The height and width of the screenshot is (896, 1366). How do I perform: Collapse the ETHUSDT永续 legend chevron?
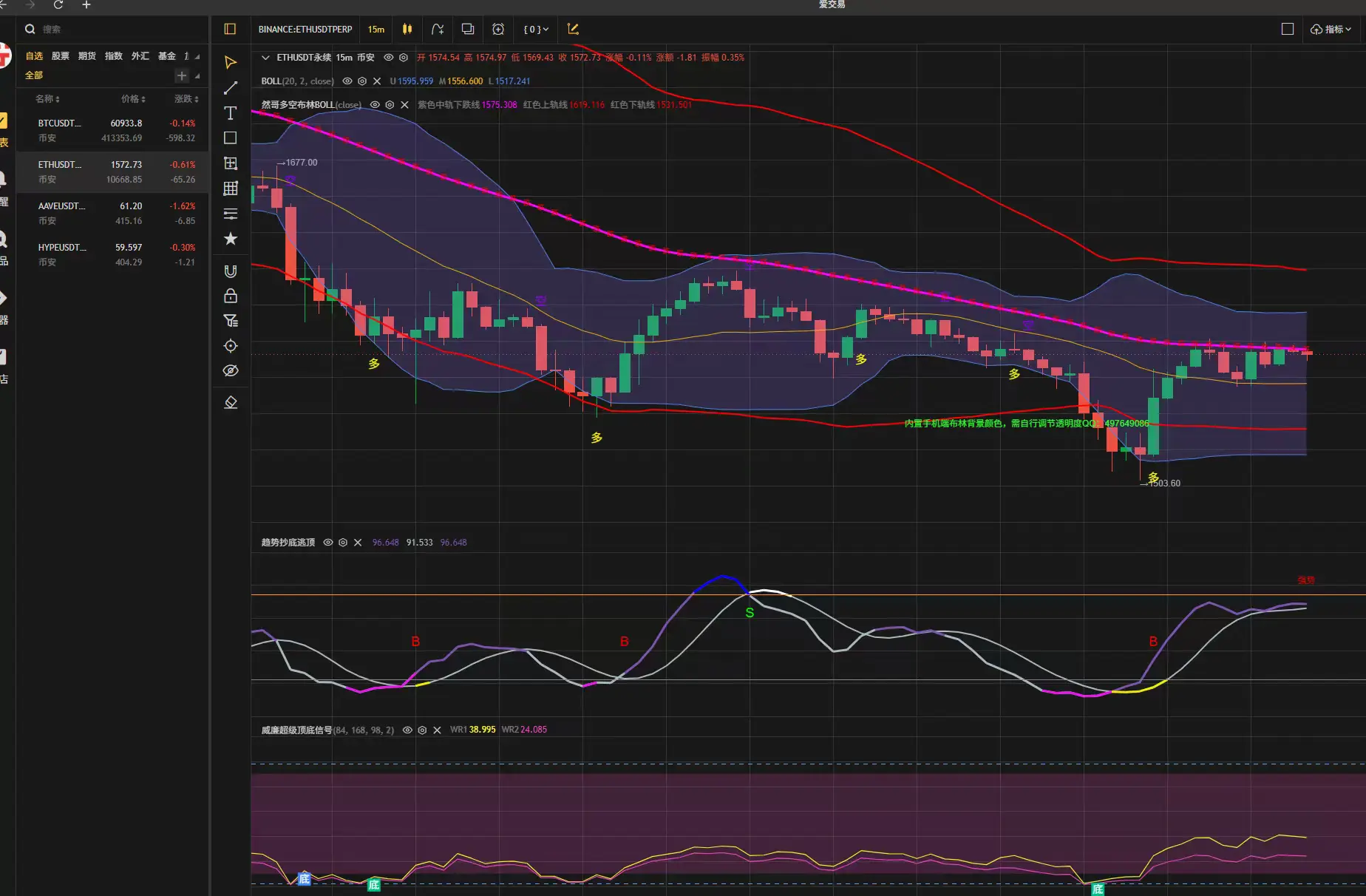[x=265, y=57]
